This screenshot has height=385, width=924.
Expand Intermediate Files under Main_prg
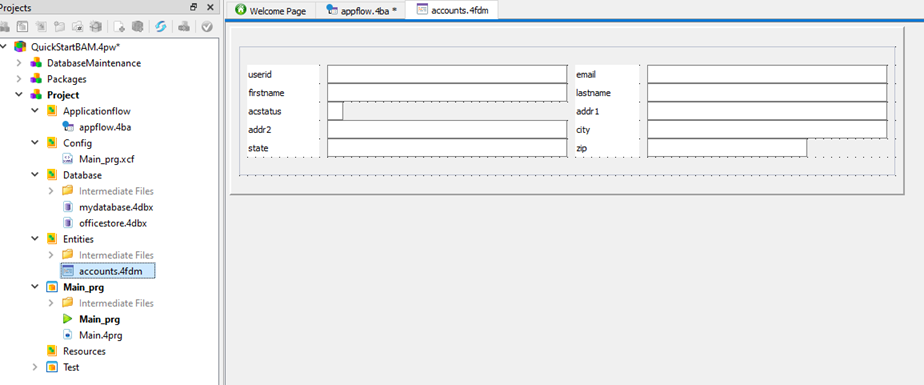51,302
